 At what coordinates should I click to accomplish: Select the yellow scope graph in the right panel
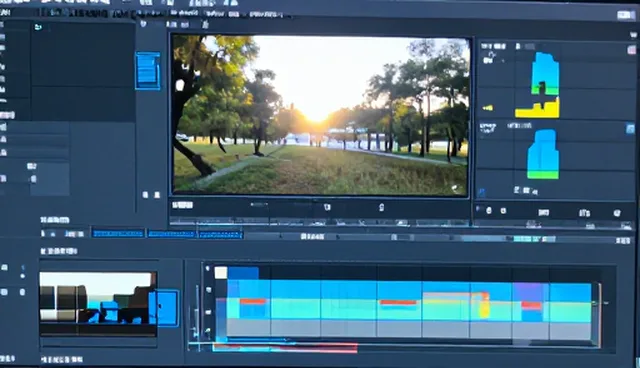[537, 109]
